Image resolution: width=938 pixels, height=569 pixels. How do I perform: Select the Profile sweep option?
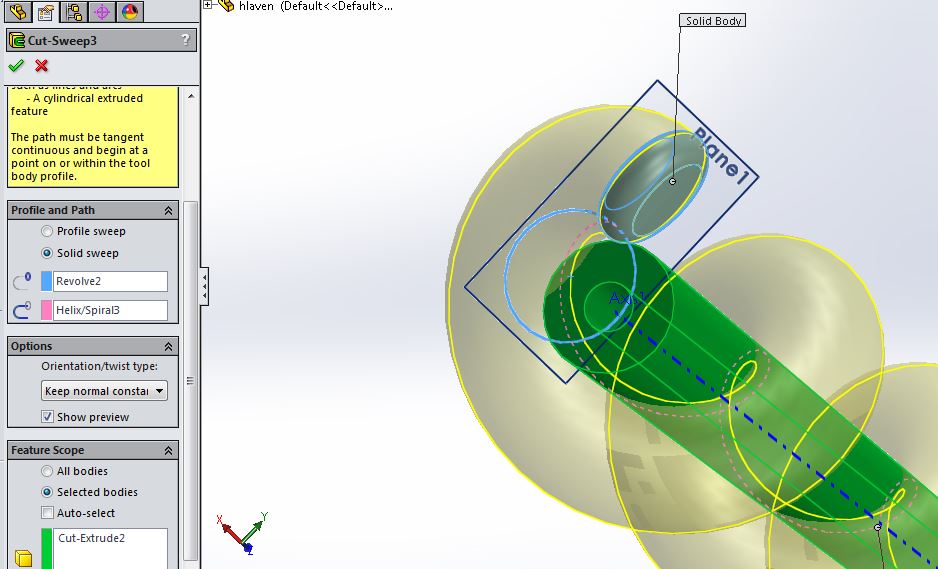(x=47, y=231)
